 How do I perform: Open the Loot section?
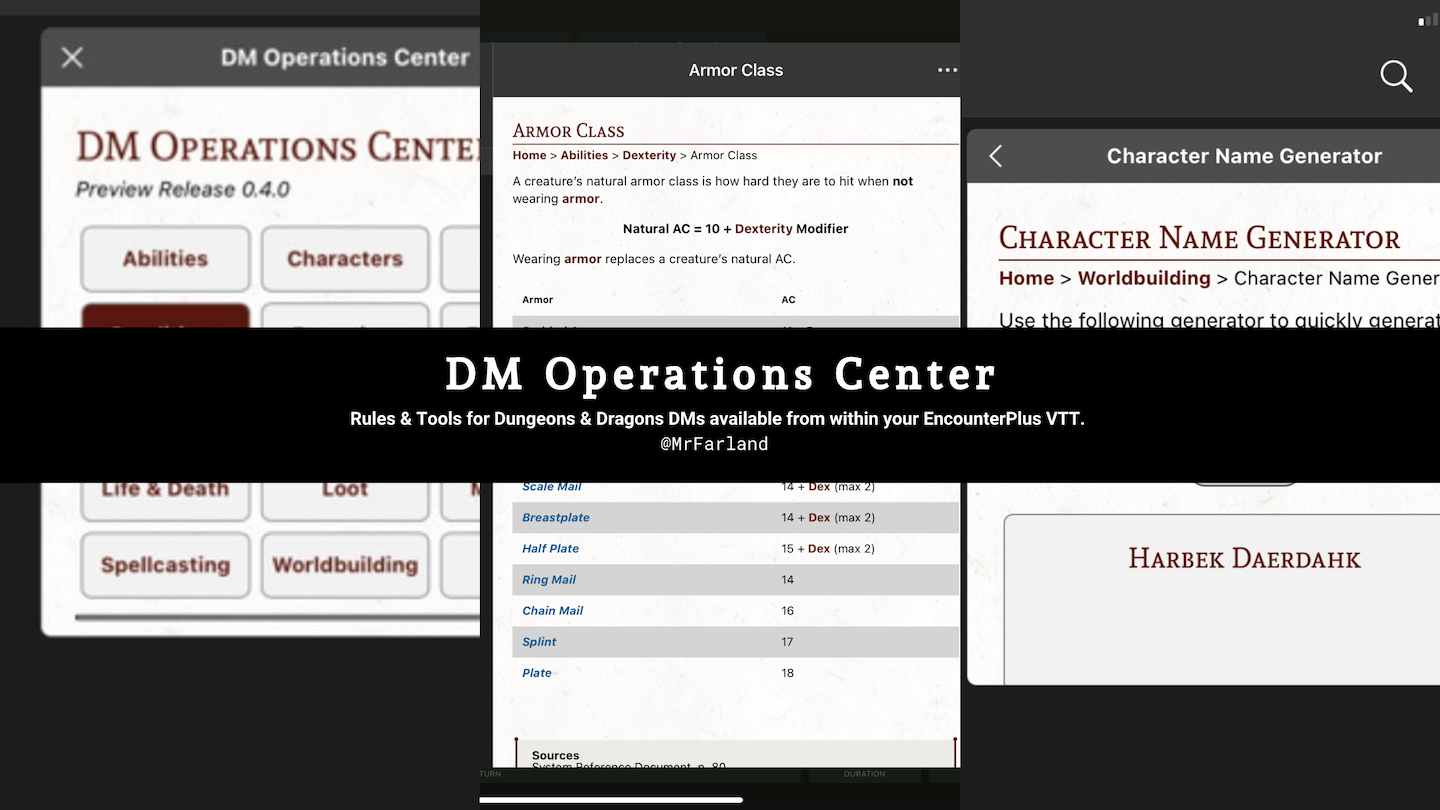[x=345, y=488]
